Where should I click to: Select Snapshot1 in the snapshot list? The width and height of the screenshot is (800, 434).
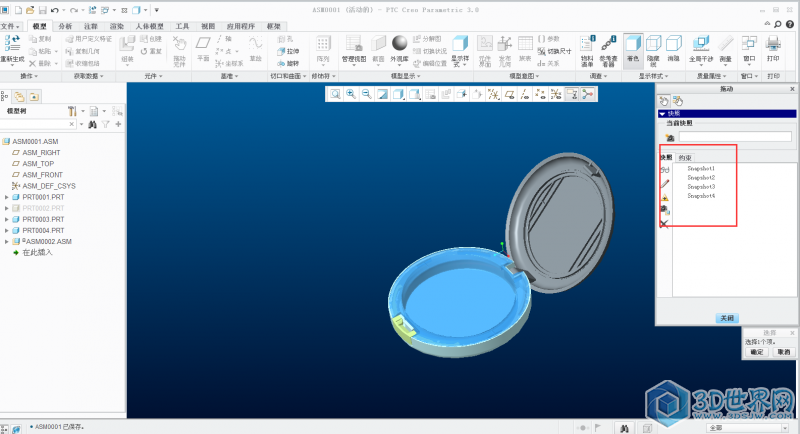pyautogui.click(x=701, y=168)
